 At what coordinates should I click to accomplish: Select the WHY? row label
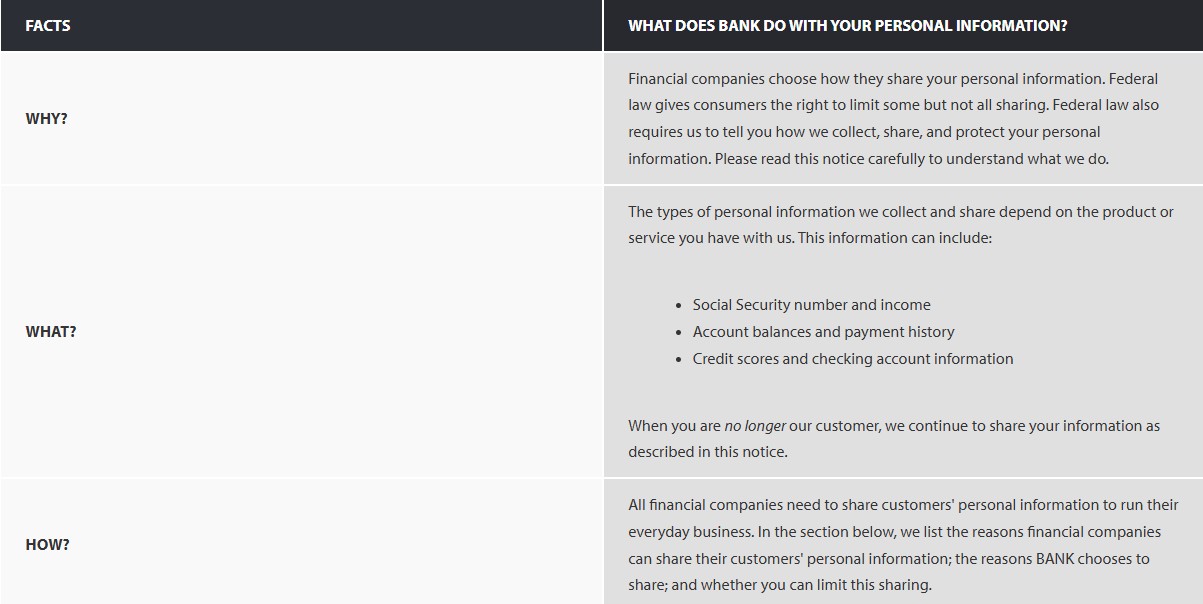pyautogui.click(x=47, y=118)
